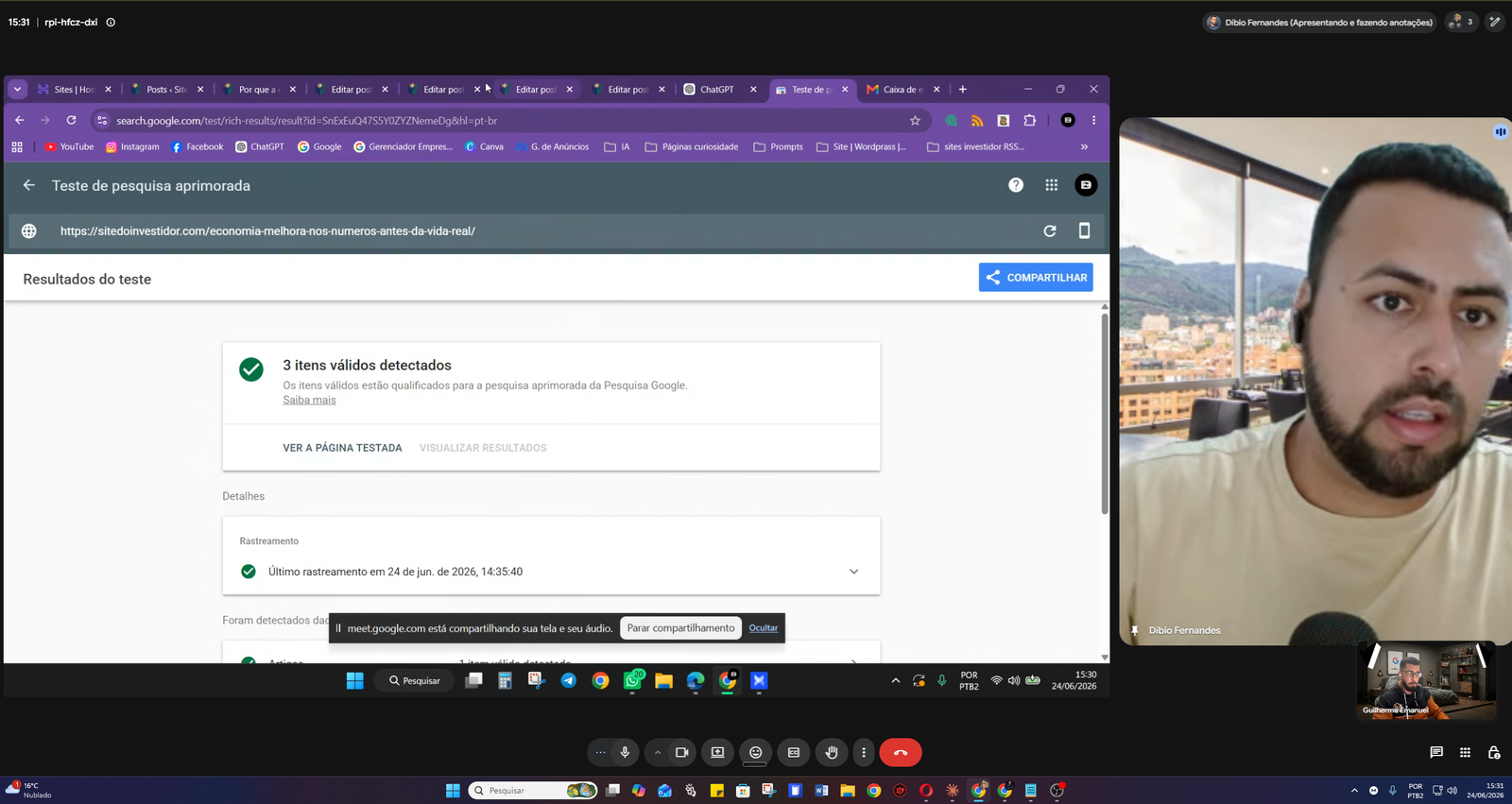This screenshot has height=804, width=1512.
Task: Open Word in bottom Windows taskbar
Action: [821, 791]
